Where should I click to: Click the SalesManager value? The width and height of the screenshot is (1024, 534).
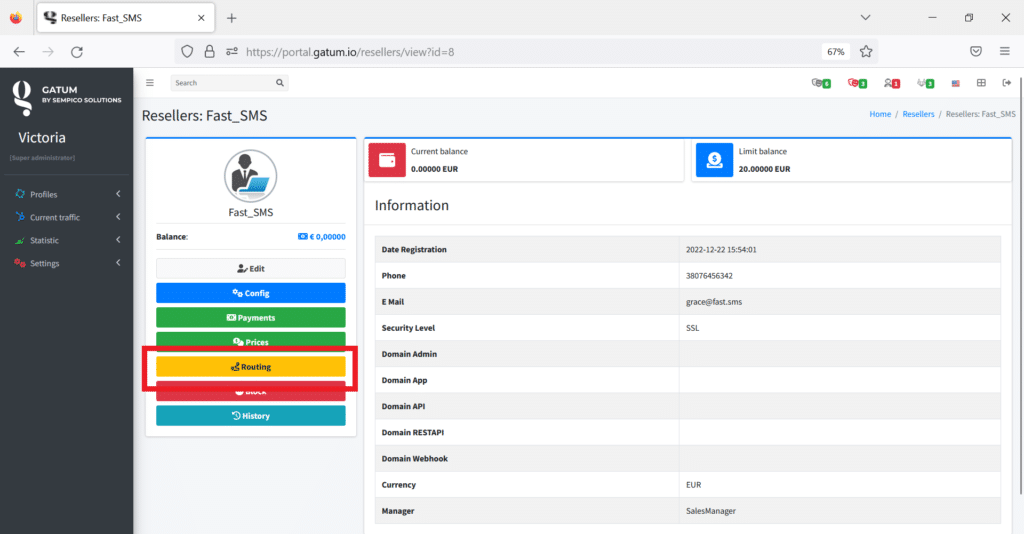[x=711, y=511]
